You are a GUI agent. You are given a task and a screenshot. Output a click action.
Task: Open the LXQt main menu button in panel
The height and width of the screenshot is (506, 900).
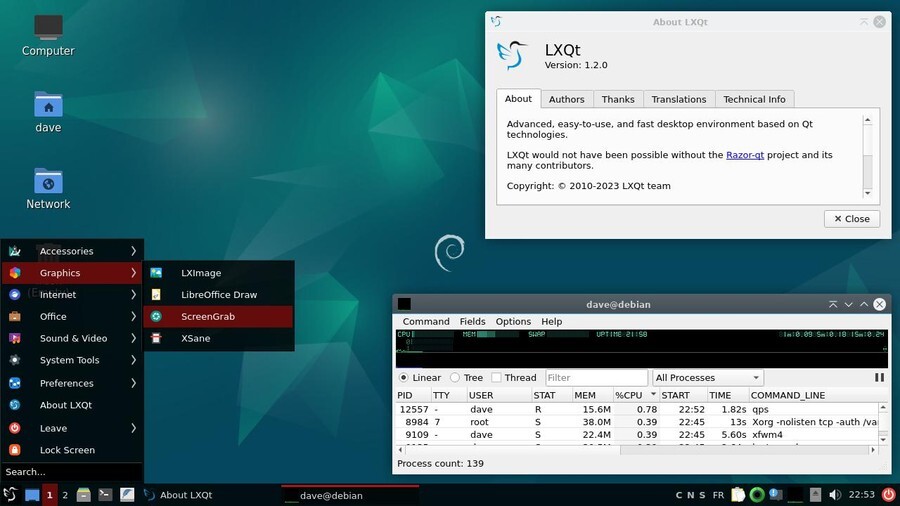(10, 495)
